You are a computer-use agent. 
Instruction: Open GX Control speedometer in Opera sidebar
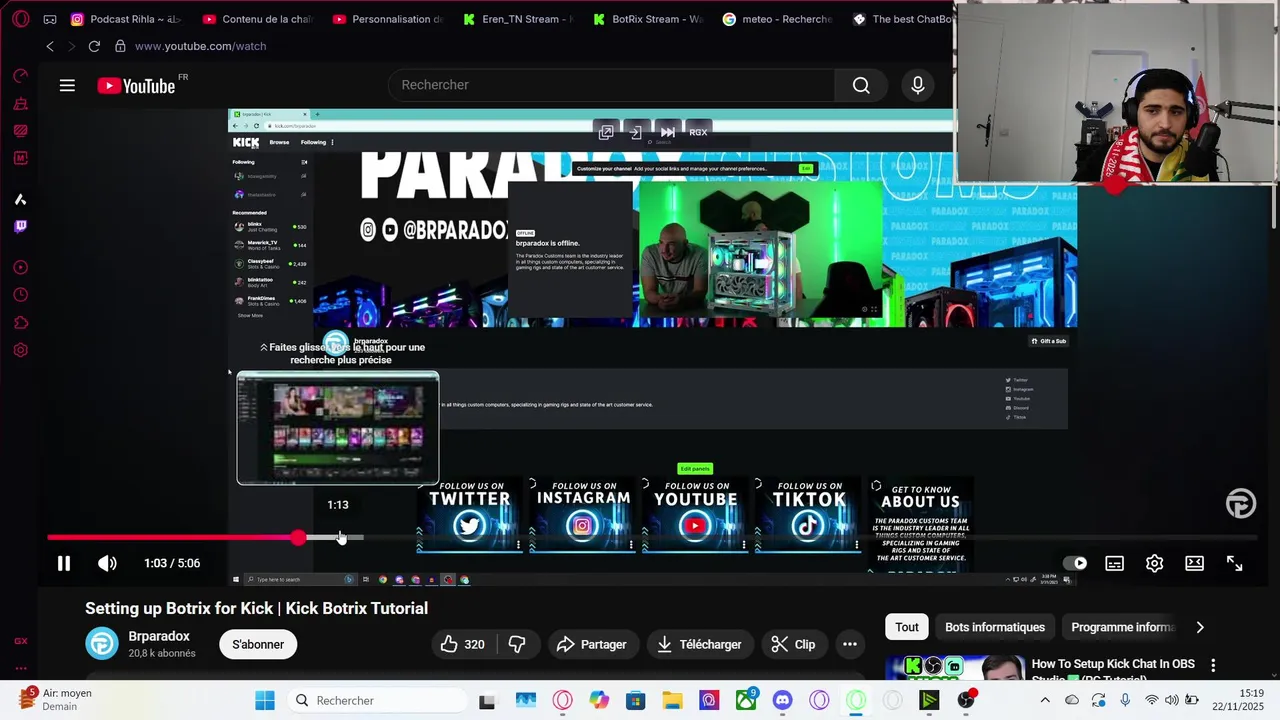pos(20,76)
